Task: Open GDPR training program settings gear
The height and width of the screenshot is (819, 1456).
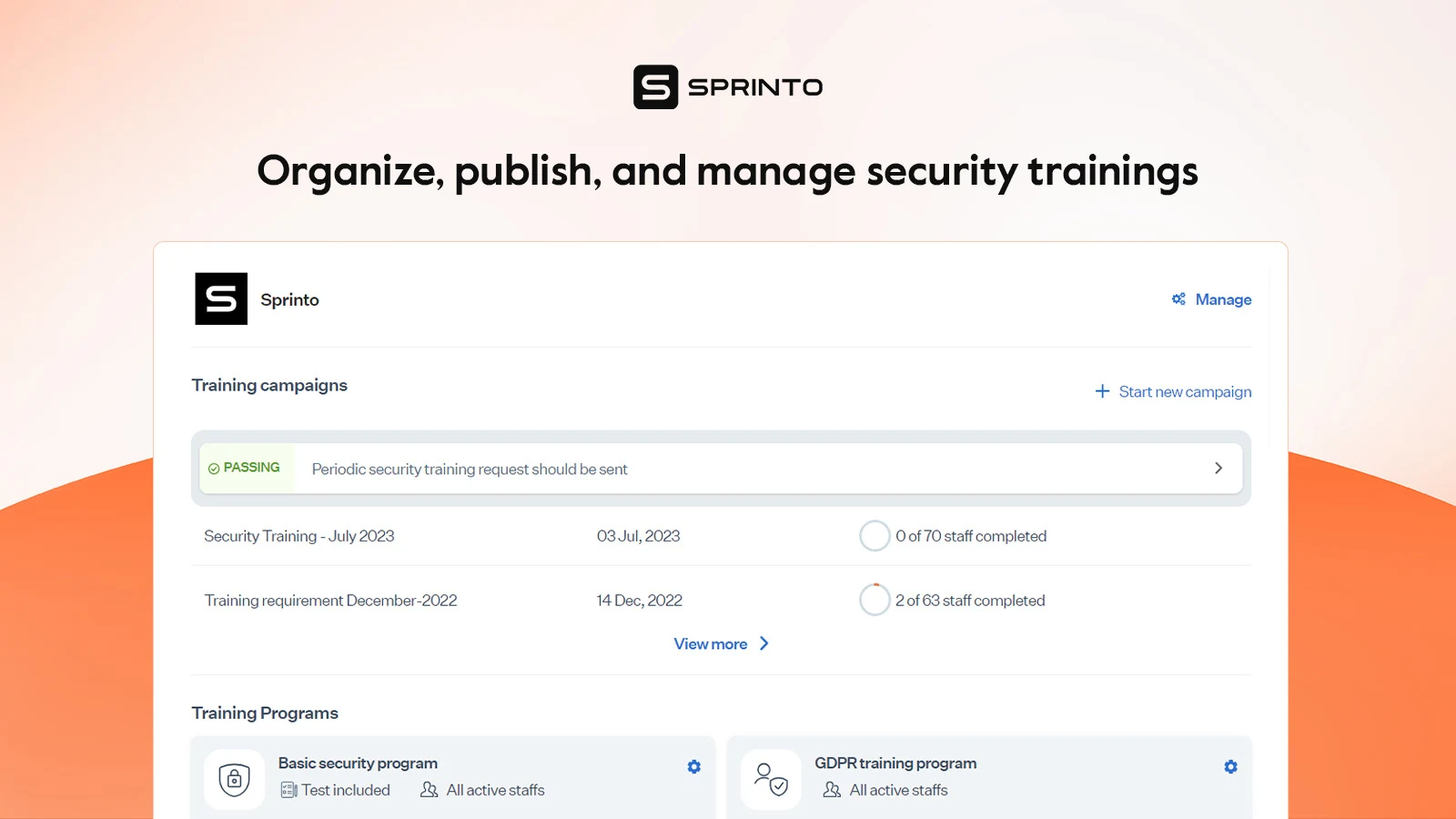Action: coord(1230,766)
